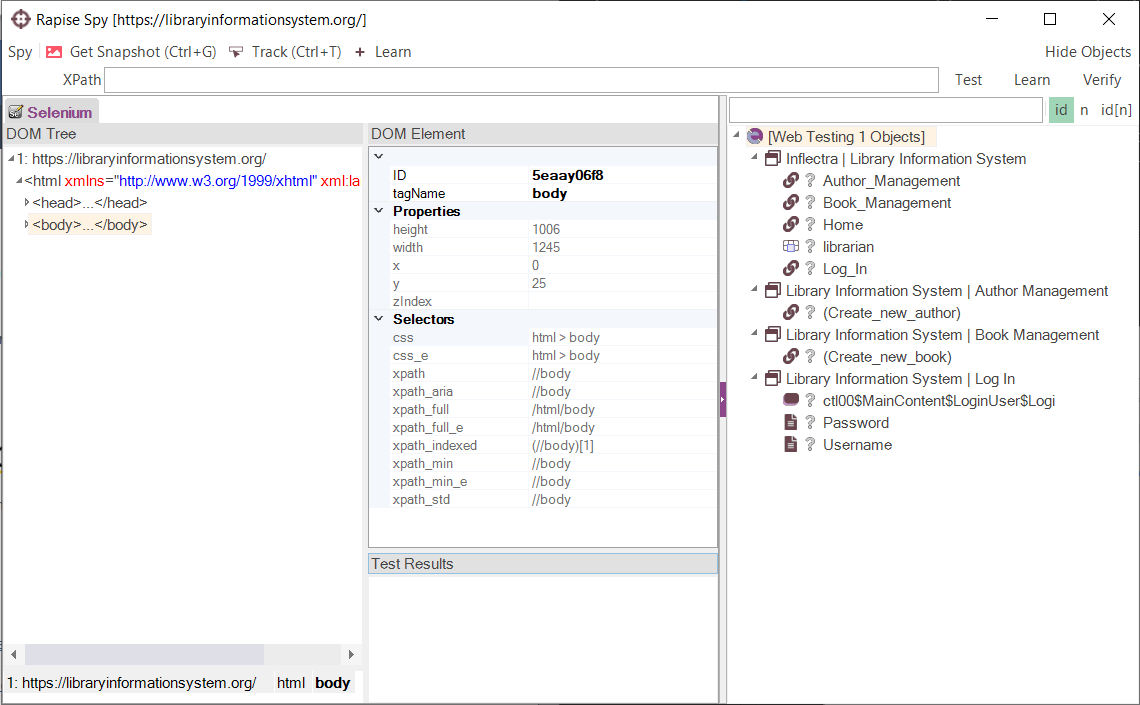Collapse the top DOM Element section chevron
1140x705 pixels.
tap(379, 156)
